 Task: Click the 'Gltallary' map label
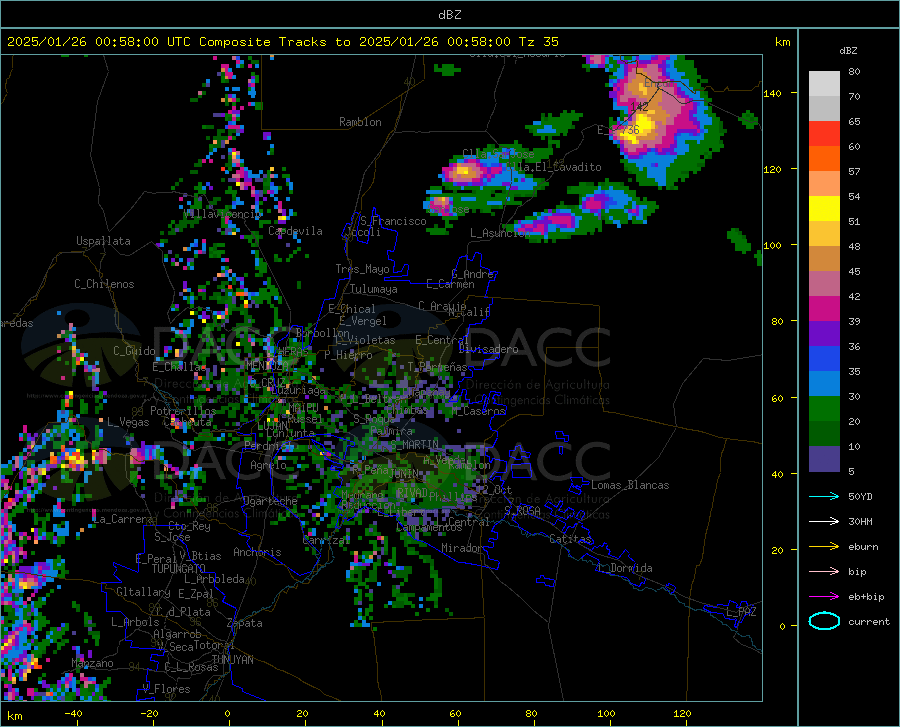coord(143,592)
